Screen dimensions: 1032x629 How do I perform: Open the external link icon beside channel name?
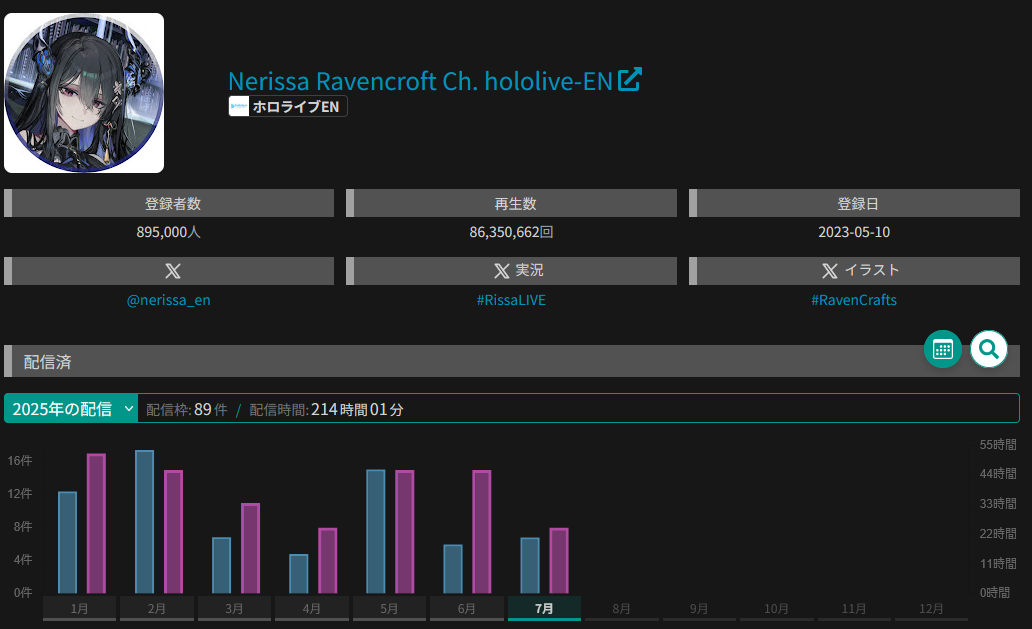[629, 80]
